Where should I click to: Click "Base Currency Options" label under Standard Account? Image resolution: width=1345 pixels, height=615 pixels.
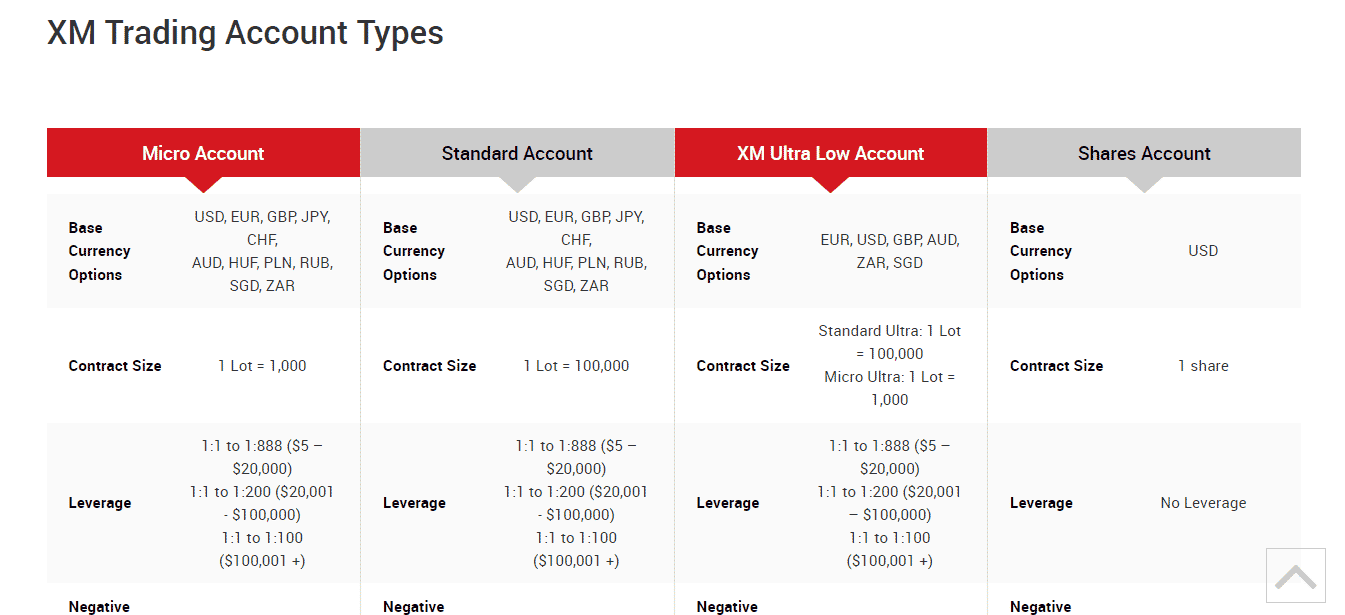[414, 251]
